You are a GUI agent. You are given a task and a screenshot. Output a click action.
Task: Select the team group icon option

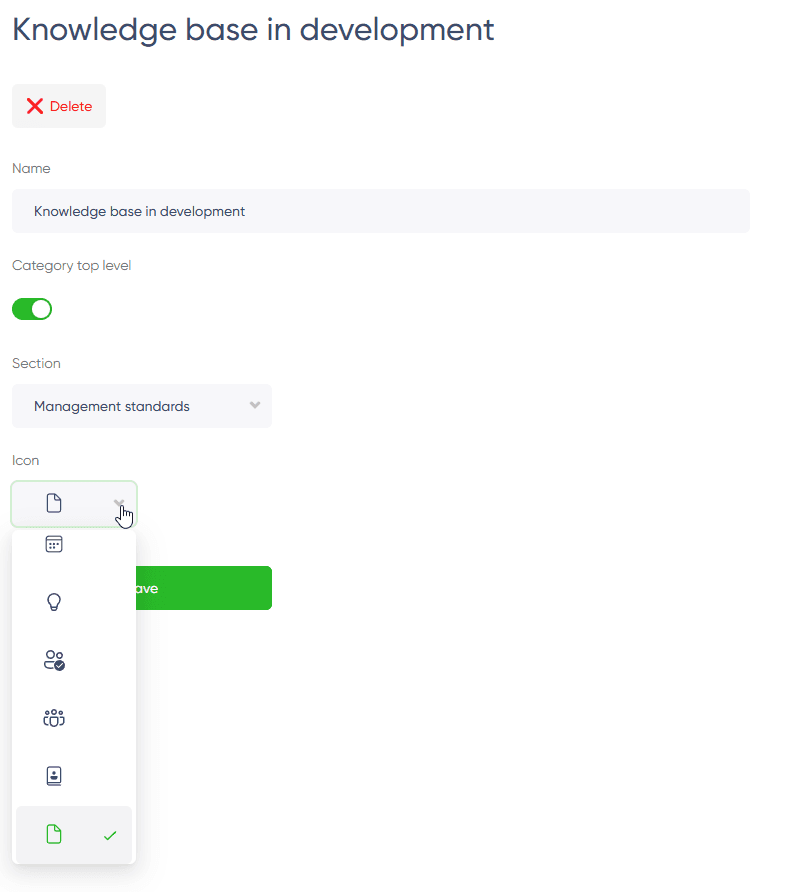pyautogui.click(x=54, y=718)
